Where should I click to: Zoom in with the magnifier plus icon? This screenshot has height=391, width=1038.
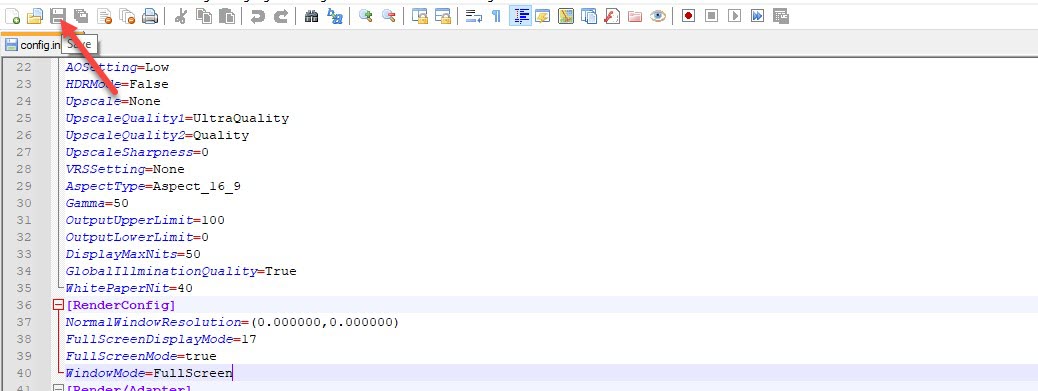point(365,17)
